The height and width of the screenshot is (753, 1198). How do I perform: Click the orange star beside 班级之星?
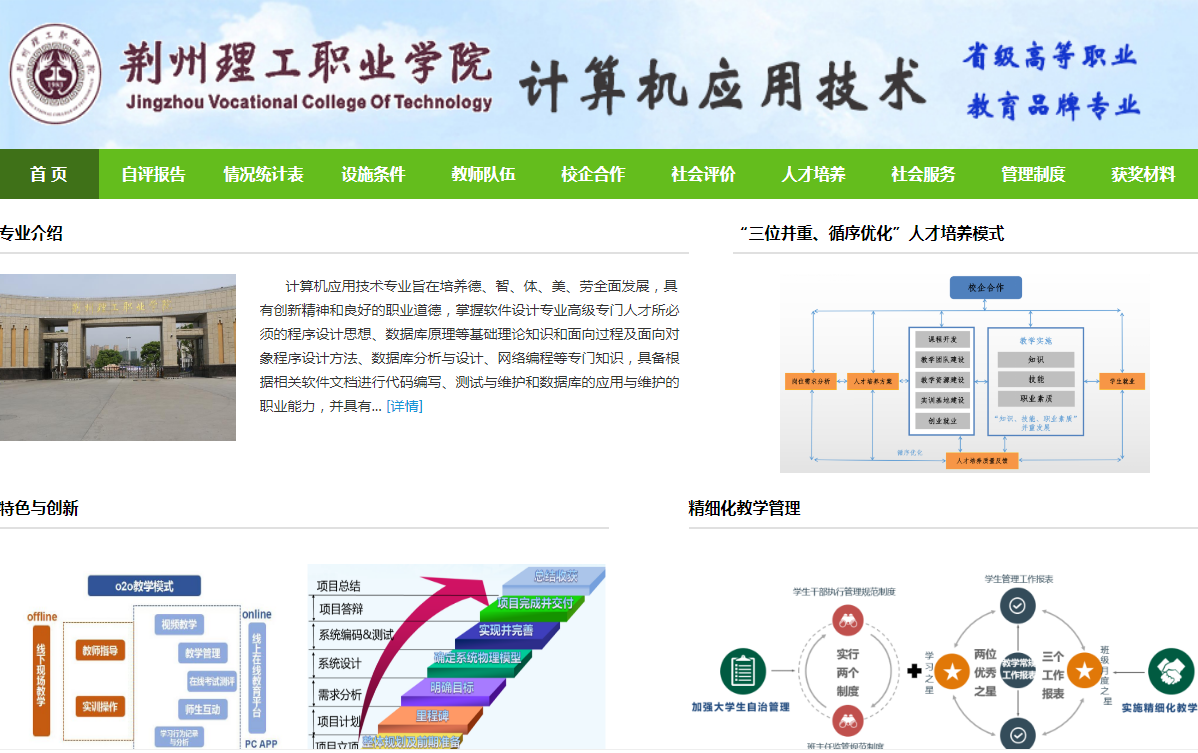point(1083,670)
